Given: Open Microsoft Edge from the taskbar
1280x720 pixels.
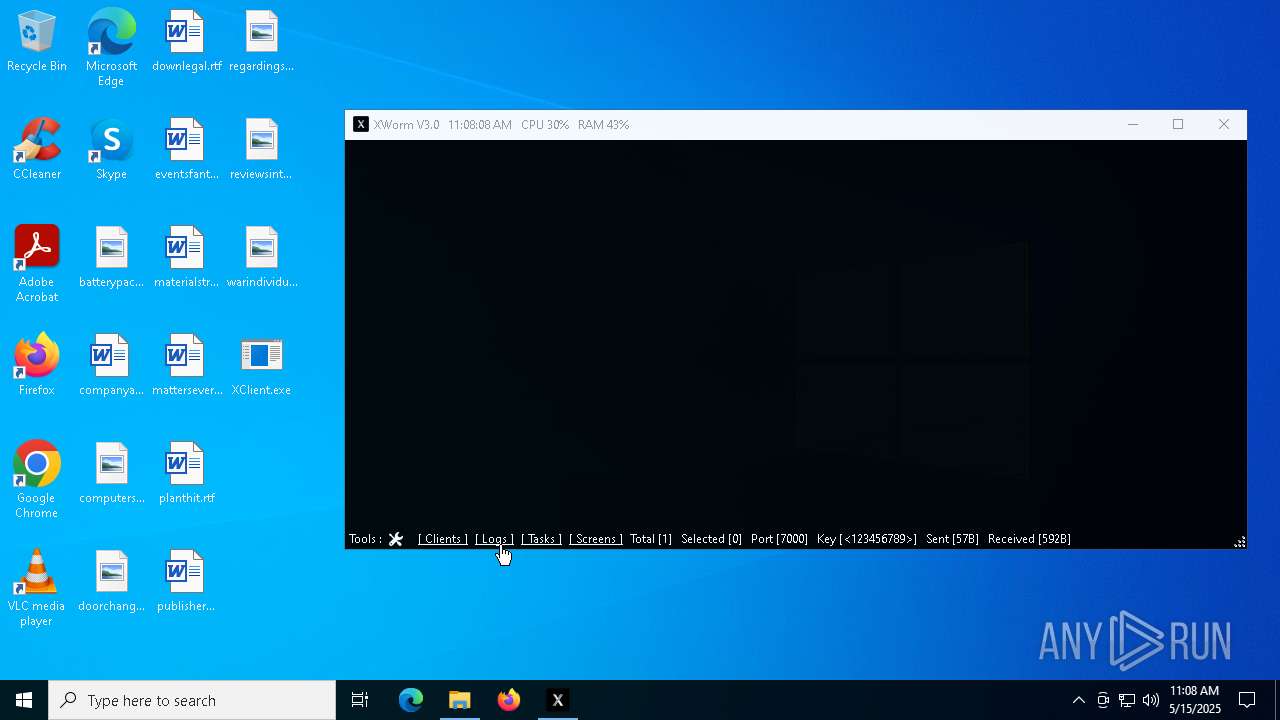Looking at the screenshot, I should click(x=411, y=700).
